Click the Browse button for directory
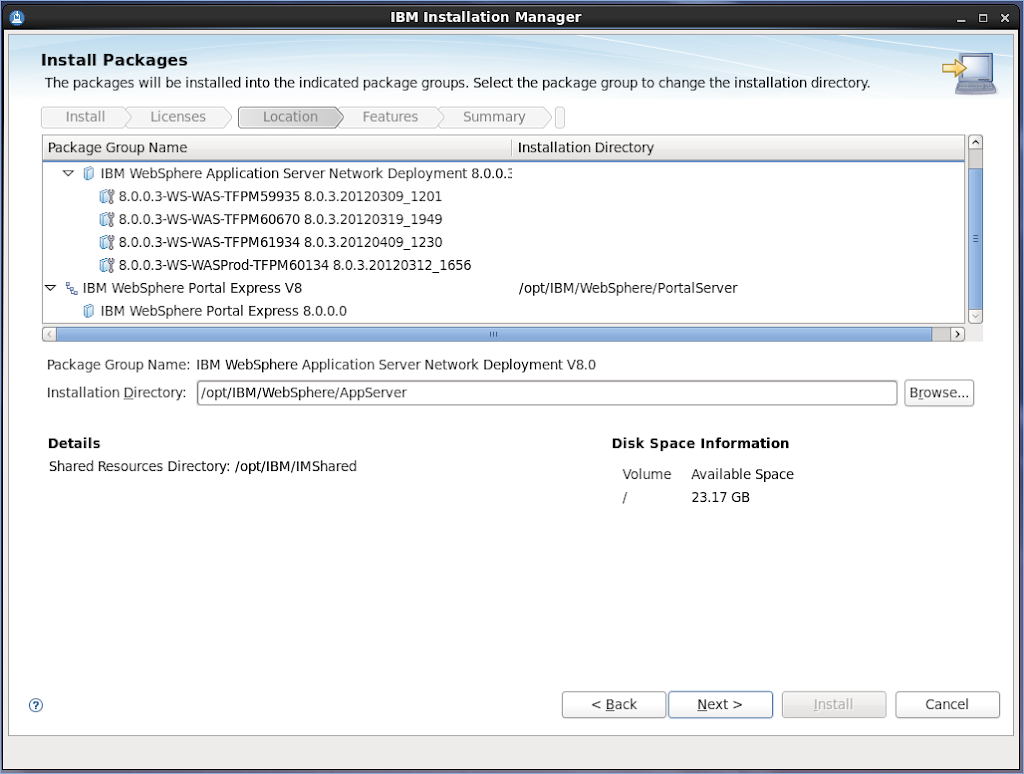The image size is (1024, 774). click(938, 393)
